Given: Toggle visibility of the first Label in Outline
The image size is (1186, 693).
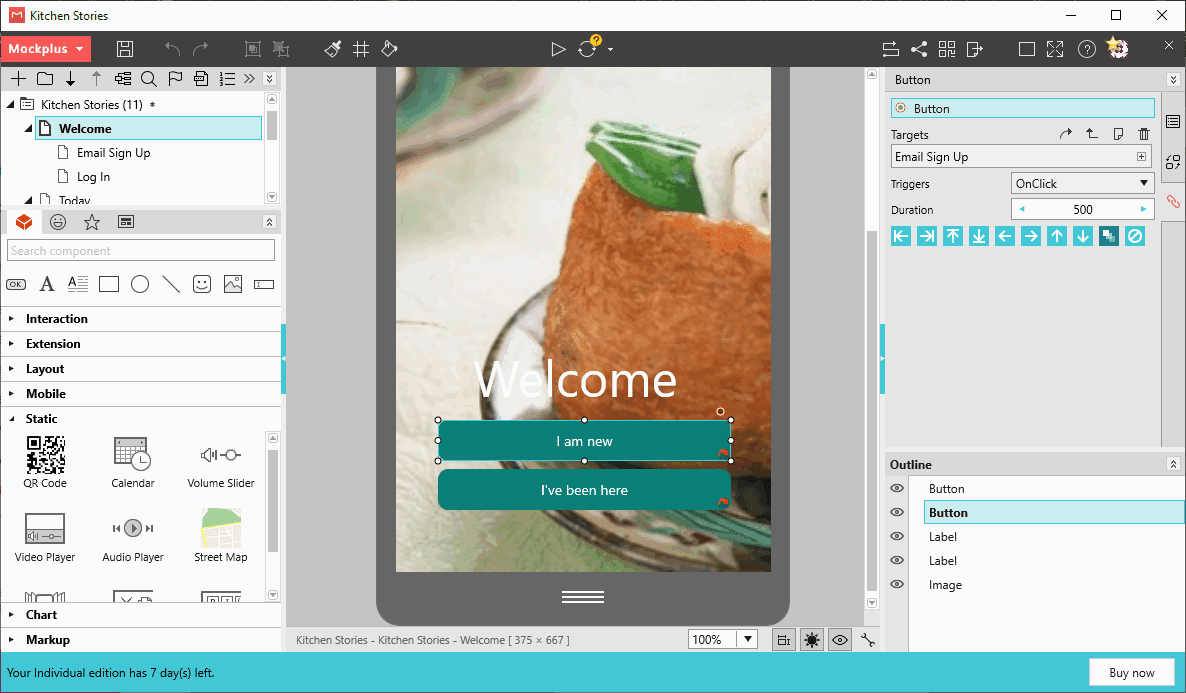Looking at the screenshot, I should coord(896,536).
